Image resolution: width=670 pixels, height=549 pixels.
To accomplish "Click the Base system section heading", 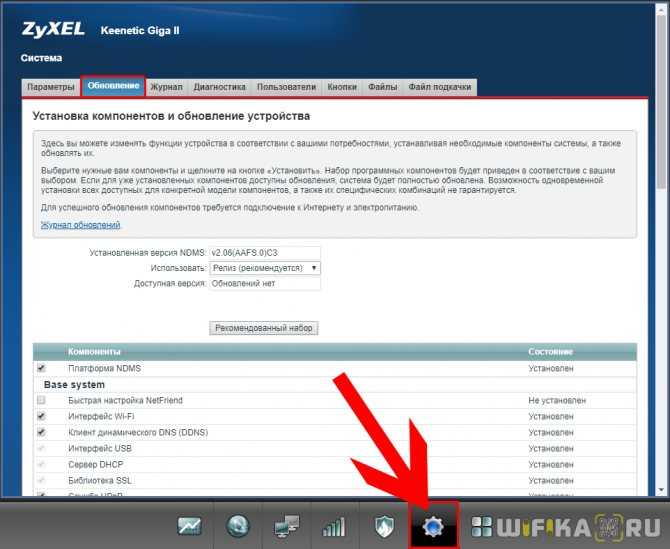I will (74, 385).
